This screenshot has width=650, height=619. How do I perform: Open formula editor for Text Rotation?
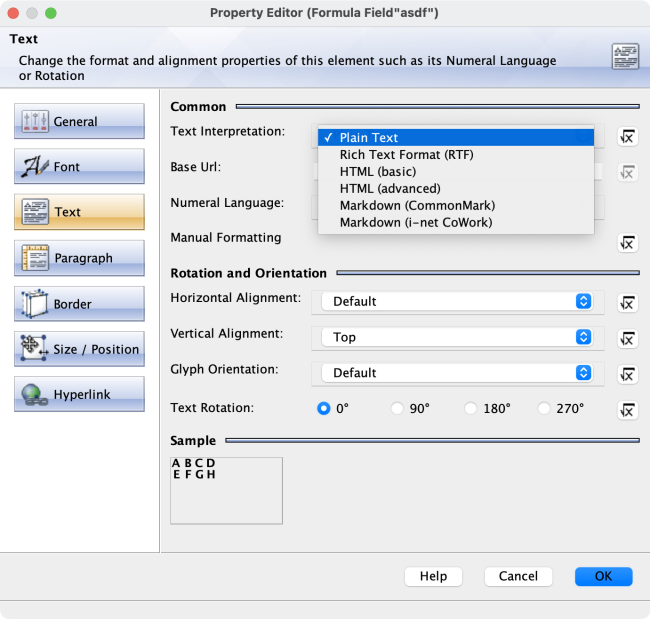coord(627,410)
